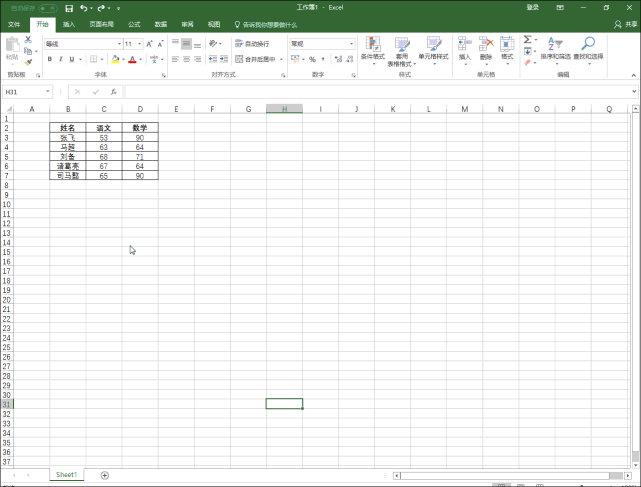641x487 pixels.
Task: Click the New Sheet plus button
Action: [x=105, y=475]
